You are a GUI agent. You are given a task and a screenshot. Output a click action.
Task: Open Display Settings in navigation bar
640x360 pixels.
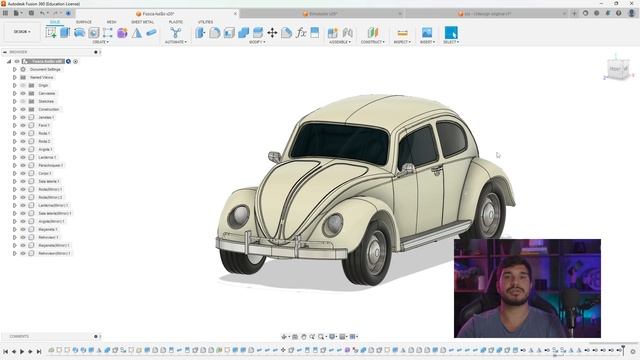coord(332,336)
